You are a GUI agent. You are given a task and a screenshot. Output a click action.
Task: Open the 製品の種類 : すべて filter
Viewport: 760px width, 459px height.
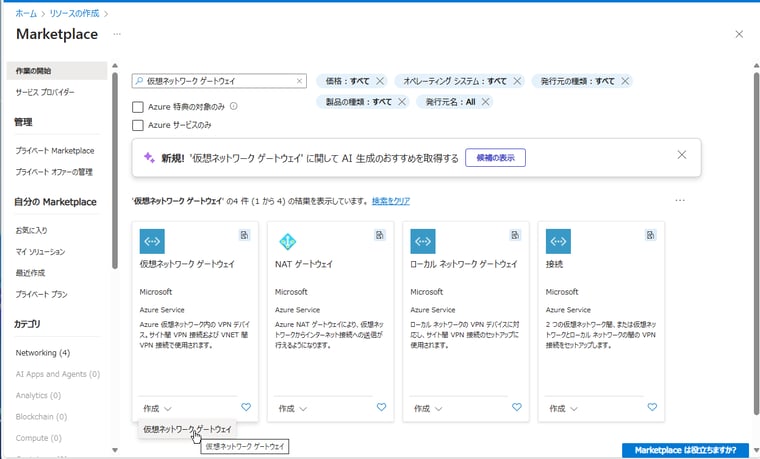pyautogui.click(x=358, y=102)
